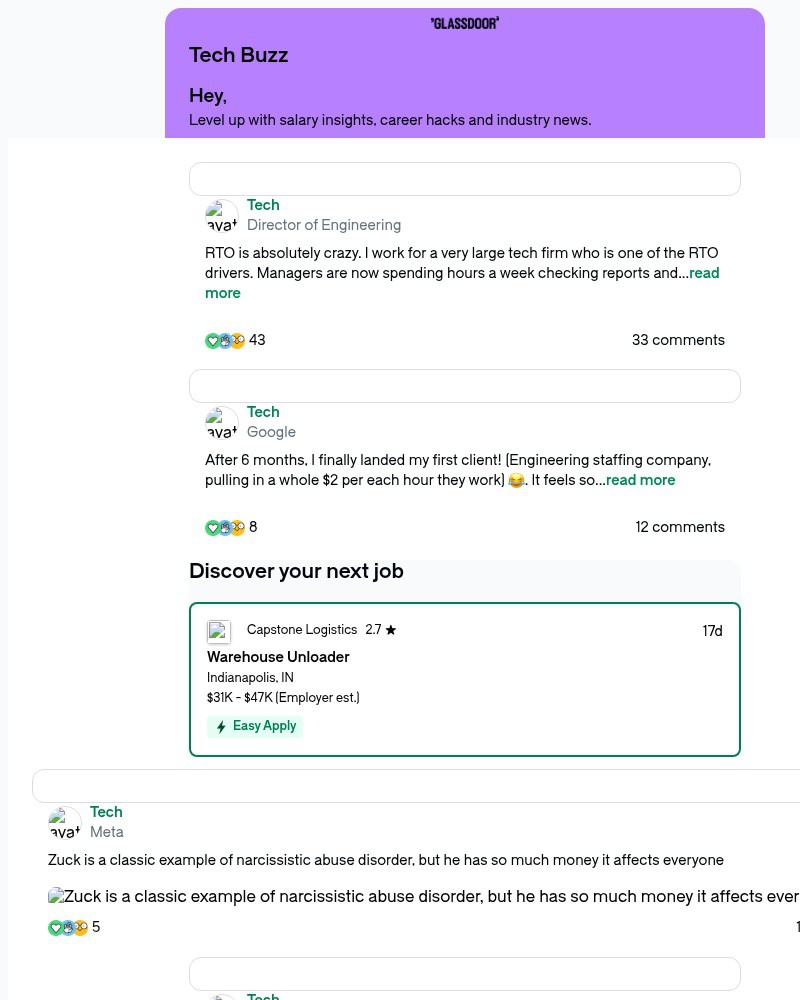
Task: Click the Glassdoor logo at the top
Action: 464,23
